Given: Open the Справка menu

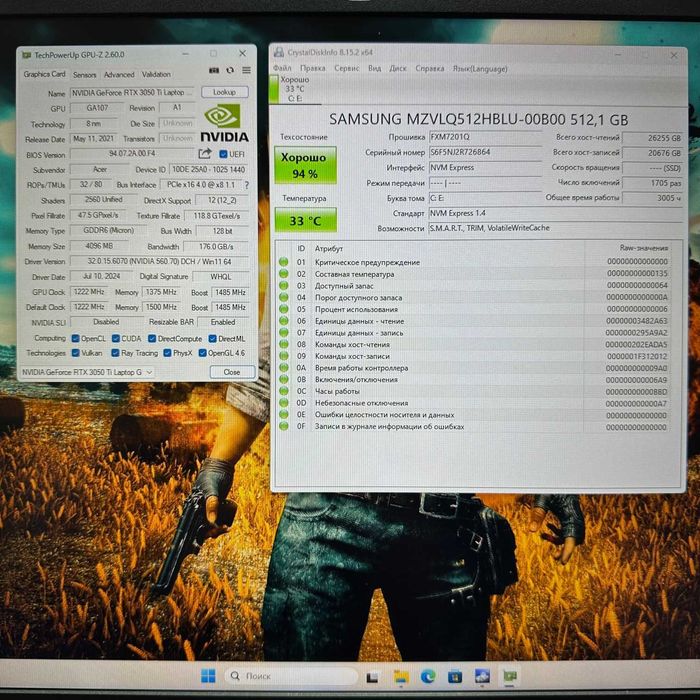Looking at the screenshot, I should click(429, 68).
